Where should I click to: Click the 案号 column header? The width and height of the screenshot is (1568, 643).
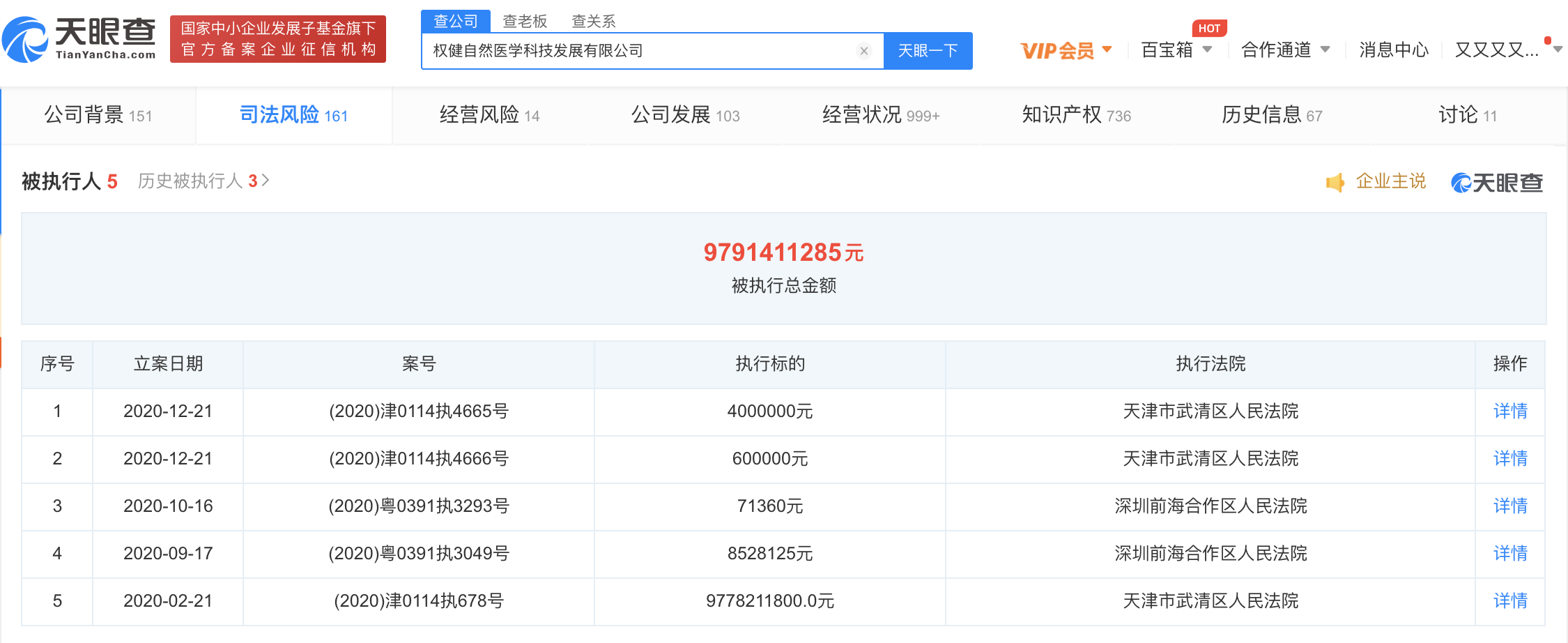pos(419,364)
